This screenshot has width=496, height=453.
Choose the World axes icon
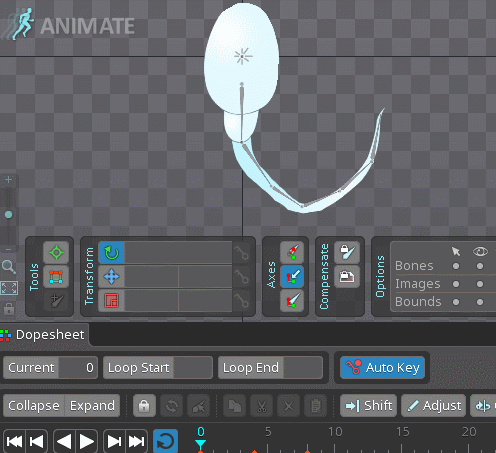292,301
